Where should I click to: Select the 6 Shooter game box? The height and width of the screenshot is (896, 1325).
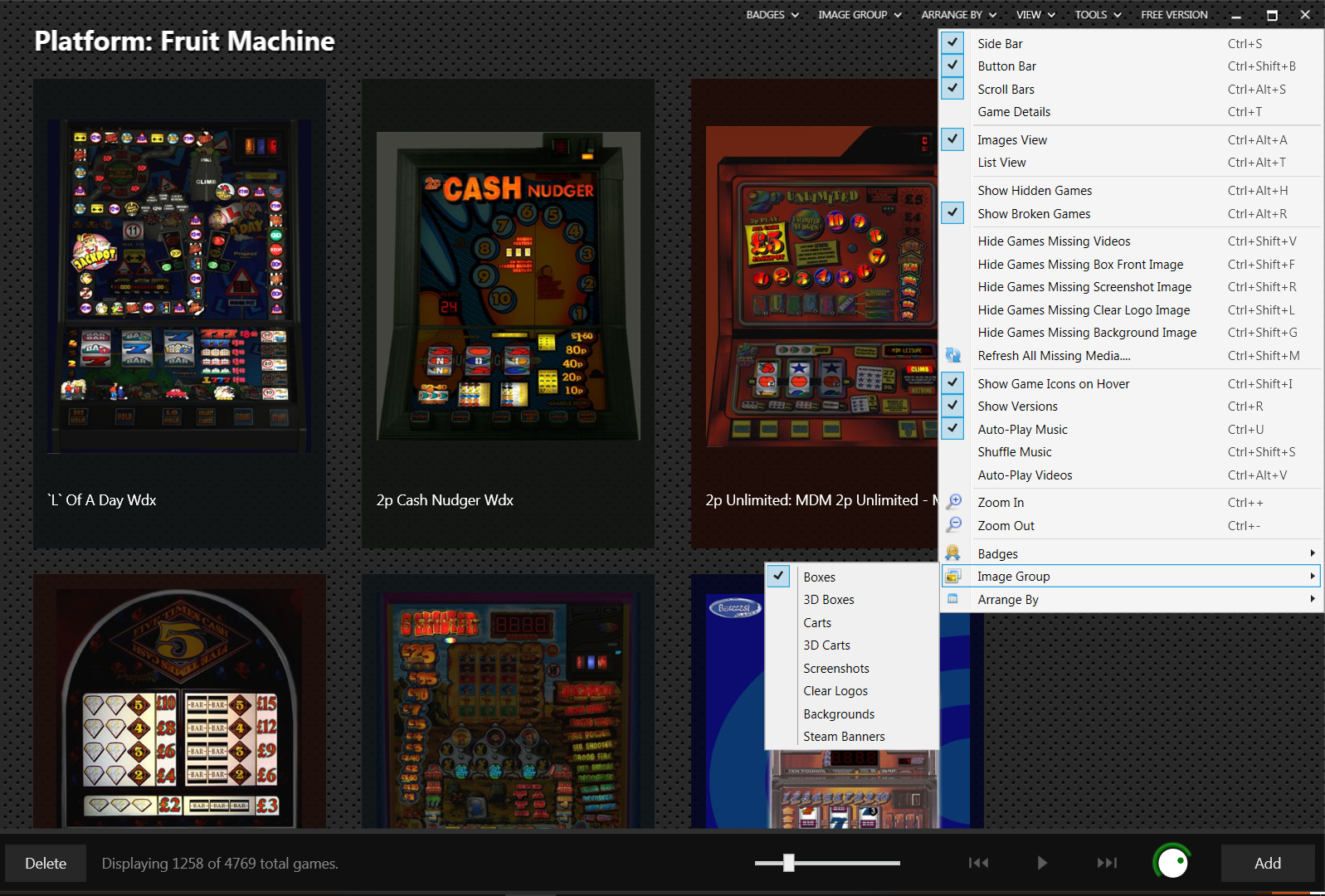(x=508, y=701)
